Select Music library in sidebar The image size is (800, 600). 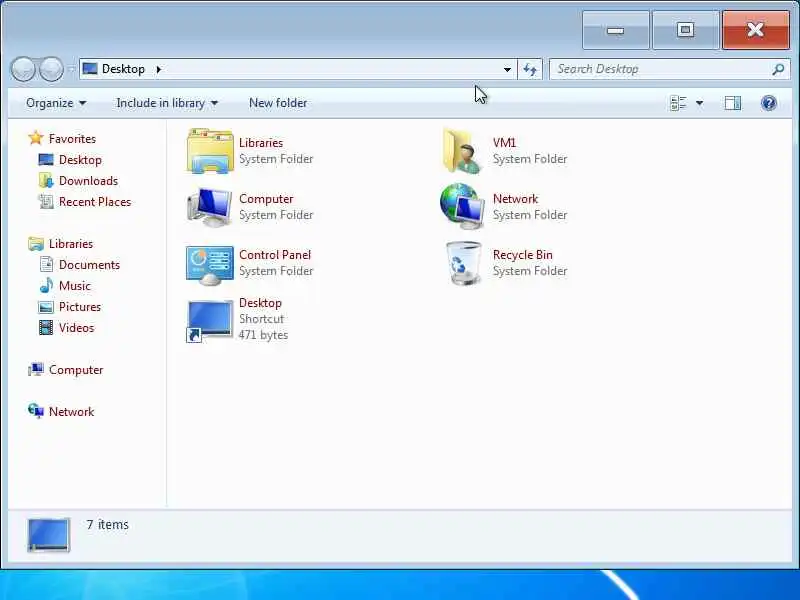coord(74,285)
